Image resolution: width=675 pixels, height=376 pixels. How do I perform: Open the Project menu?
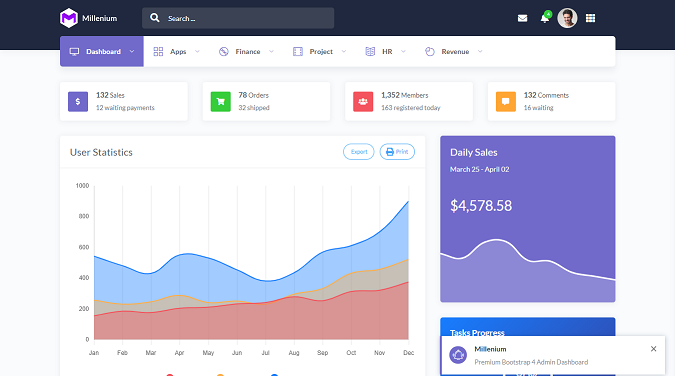[319, 51]
